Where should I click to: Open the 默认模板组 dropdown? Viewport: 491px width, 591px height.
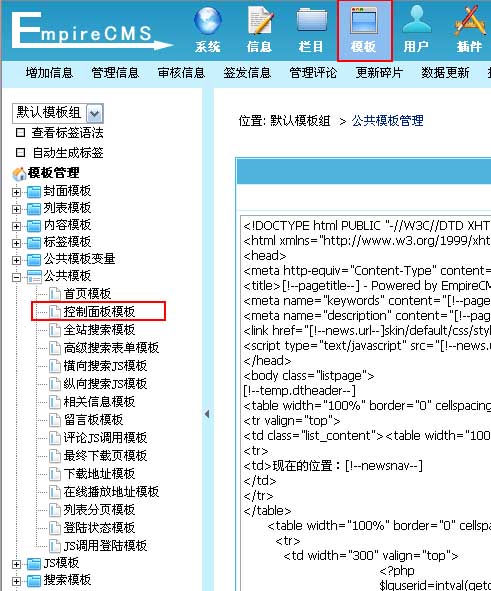(95, 113)
